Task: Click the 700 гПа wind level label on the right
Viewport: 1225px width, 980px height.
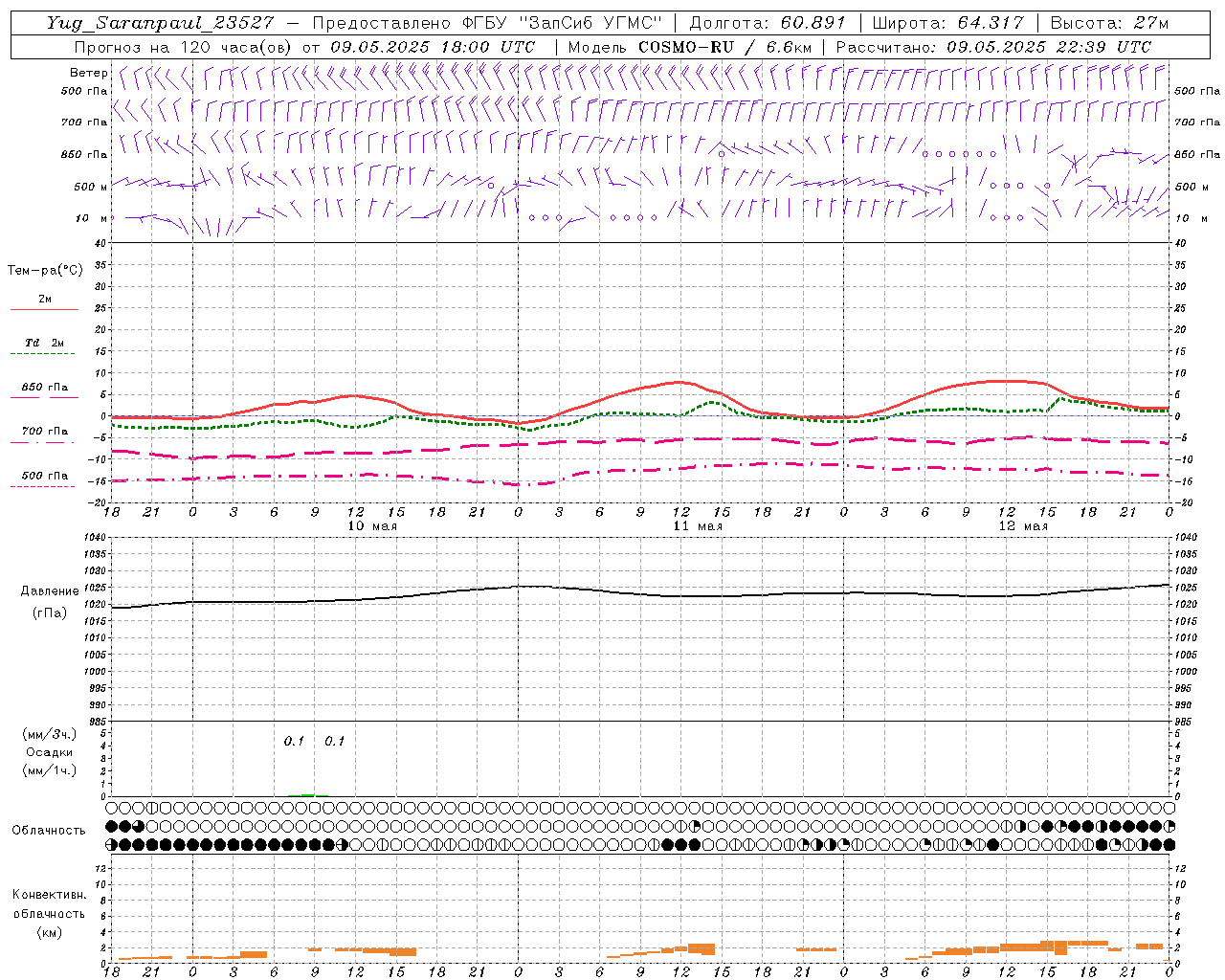Action: [x=1197, y=122]
